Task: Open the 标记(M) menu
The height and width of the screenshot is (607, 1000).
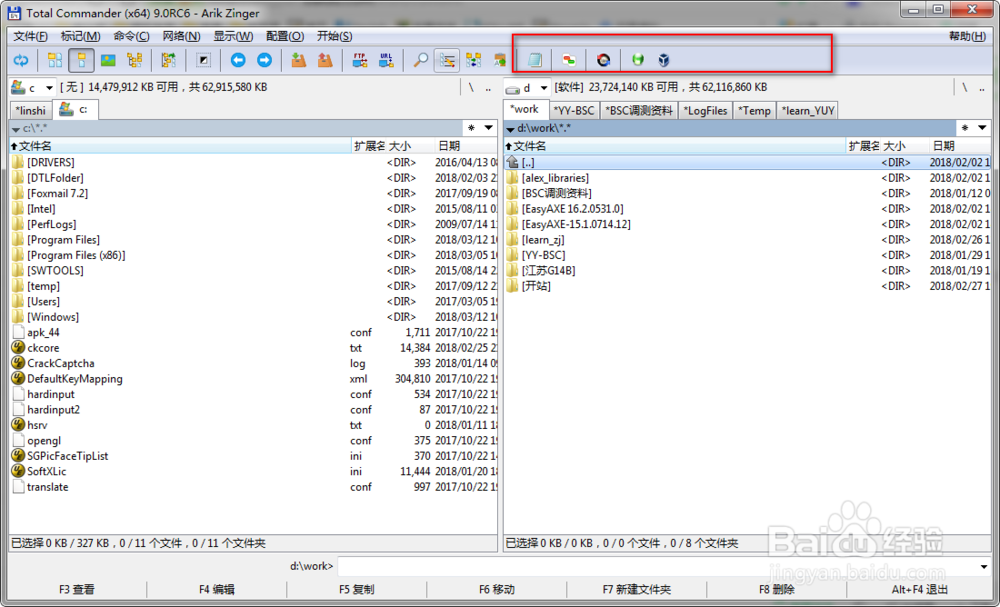Action: [x=80, y=36]
